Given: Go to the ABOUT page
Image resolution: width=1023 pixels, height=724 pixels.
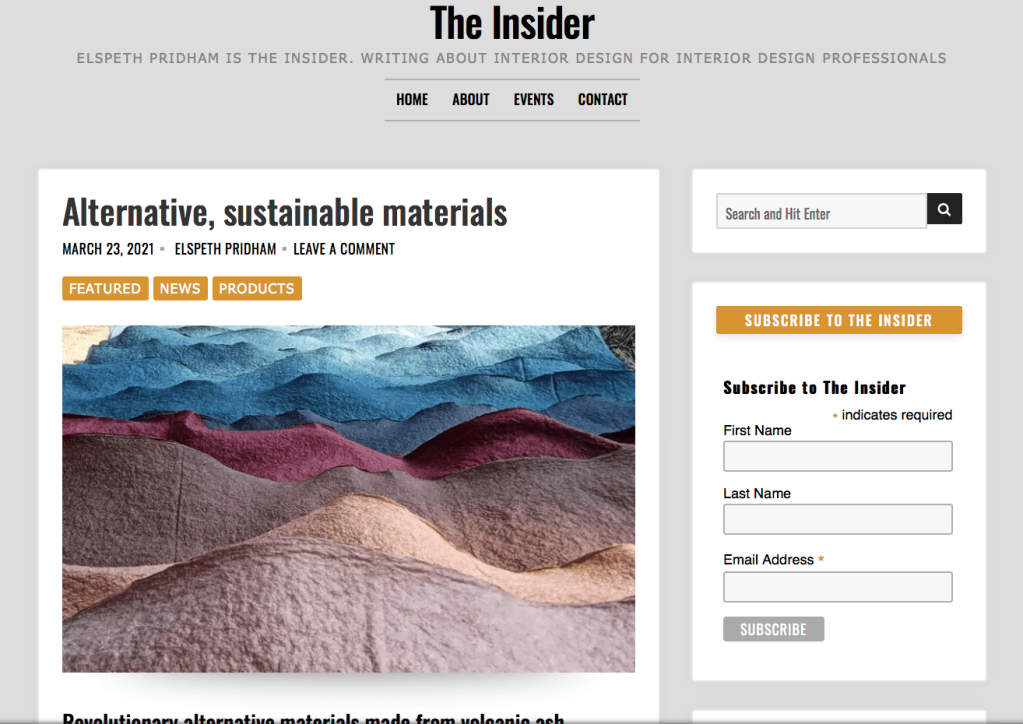Looking at the screenshot, I should click(x=470, y=100).
